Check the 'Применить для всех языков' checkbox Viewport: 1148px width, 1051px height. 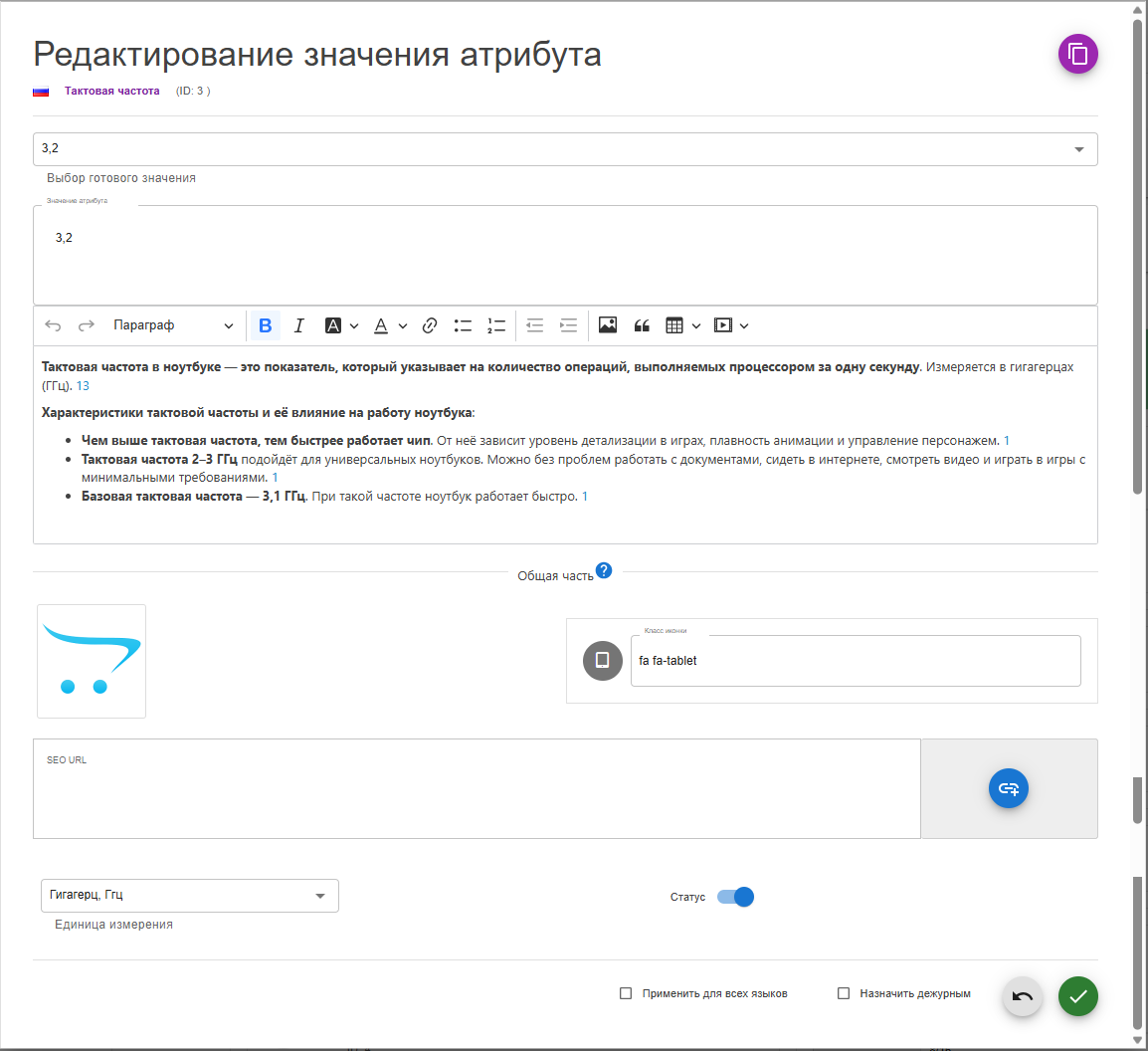[x=626, y=993]
